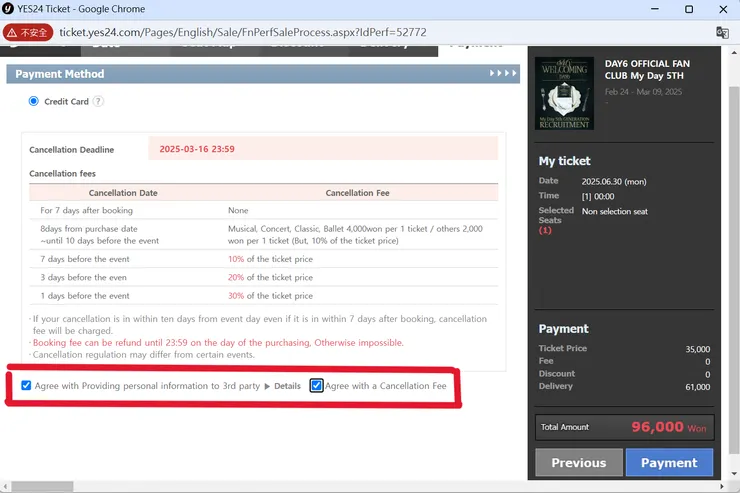This screenshot has width=740, height=493.
Task: Open the Google Translate page icon
Action: 722,33
